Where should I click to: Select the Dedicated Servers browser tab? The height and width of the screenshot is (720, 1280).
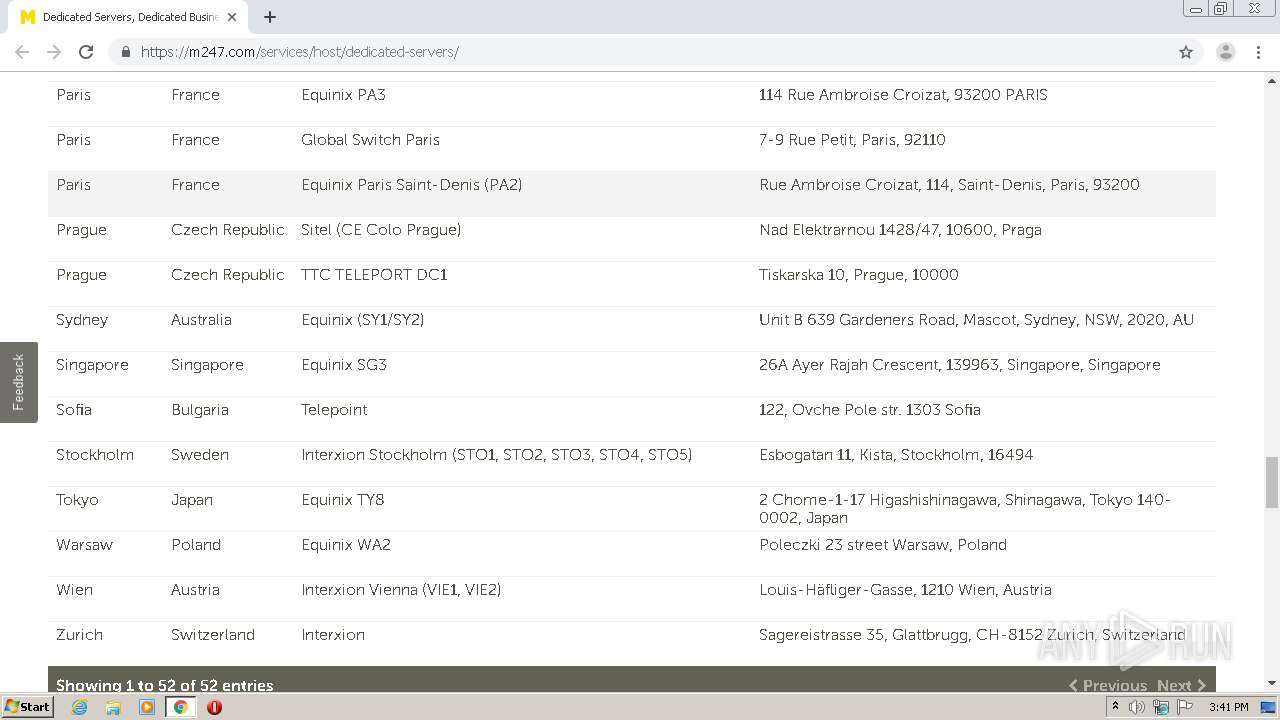pos(130,17)
